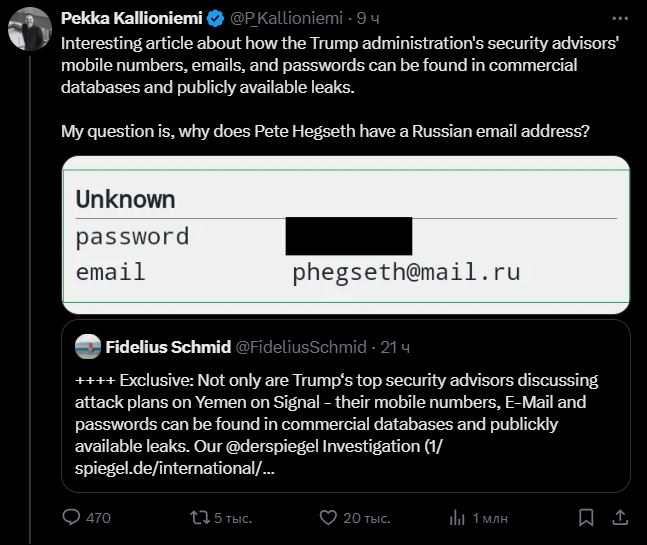Viewport: 647px width, 545px height.
Task: Click the reply comment icon
Action: click(71, 517)
